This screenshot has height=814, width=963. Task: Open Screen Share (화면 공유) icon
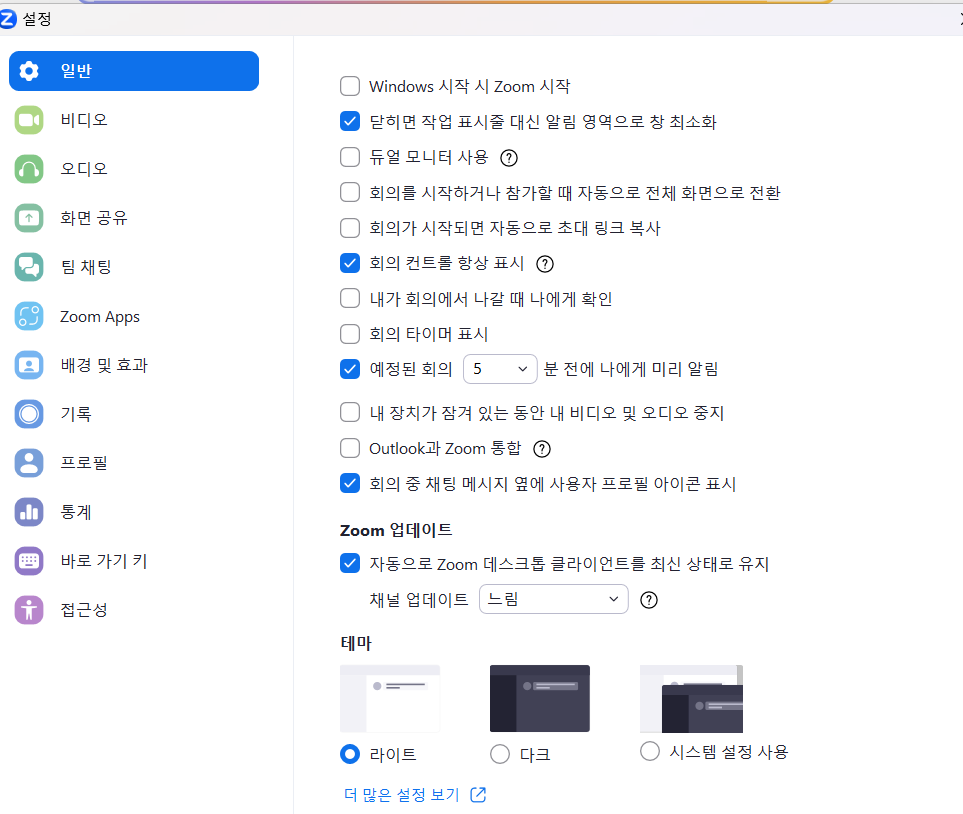(x=29, y=218)
